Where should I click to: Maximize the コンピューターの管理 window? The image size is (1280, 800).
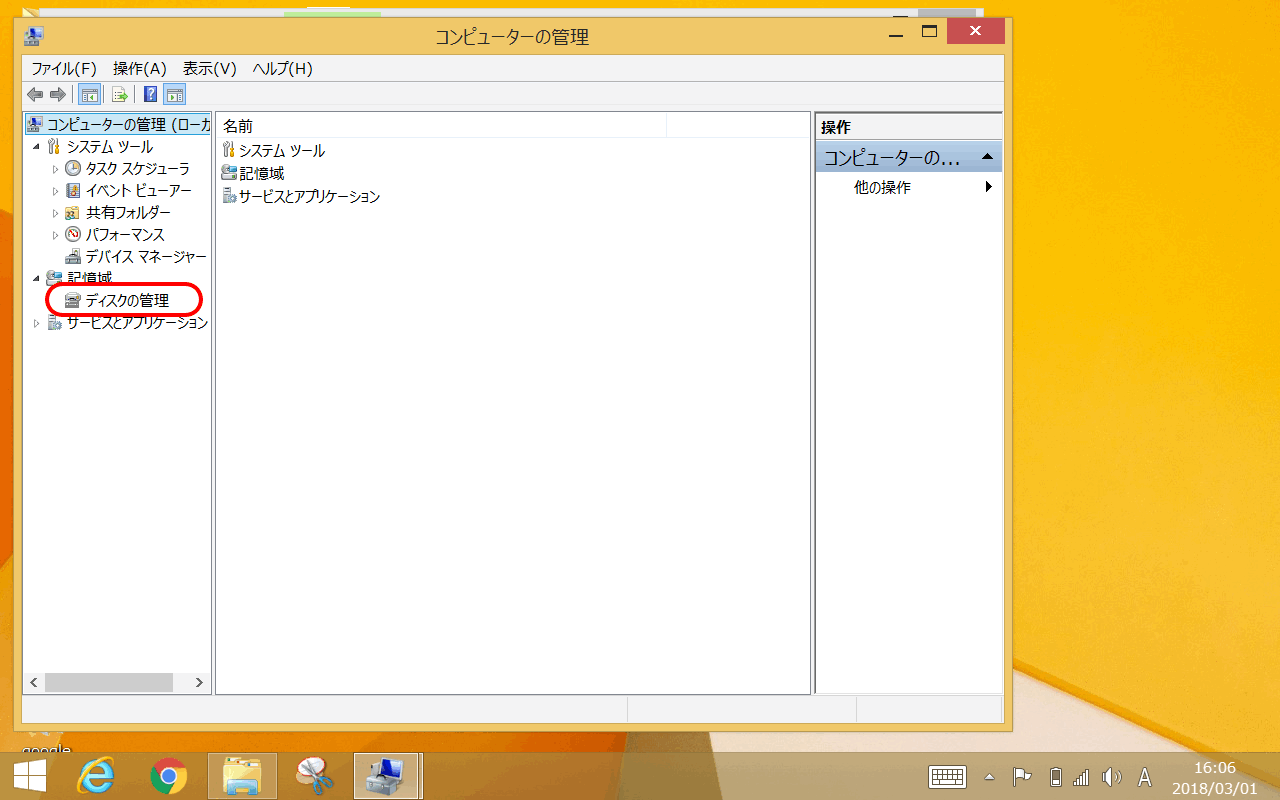(929, 33)
